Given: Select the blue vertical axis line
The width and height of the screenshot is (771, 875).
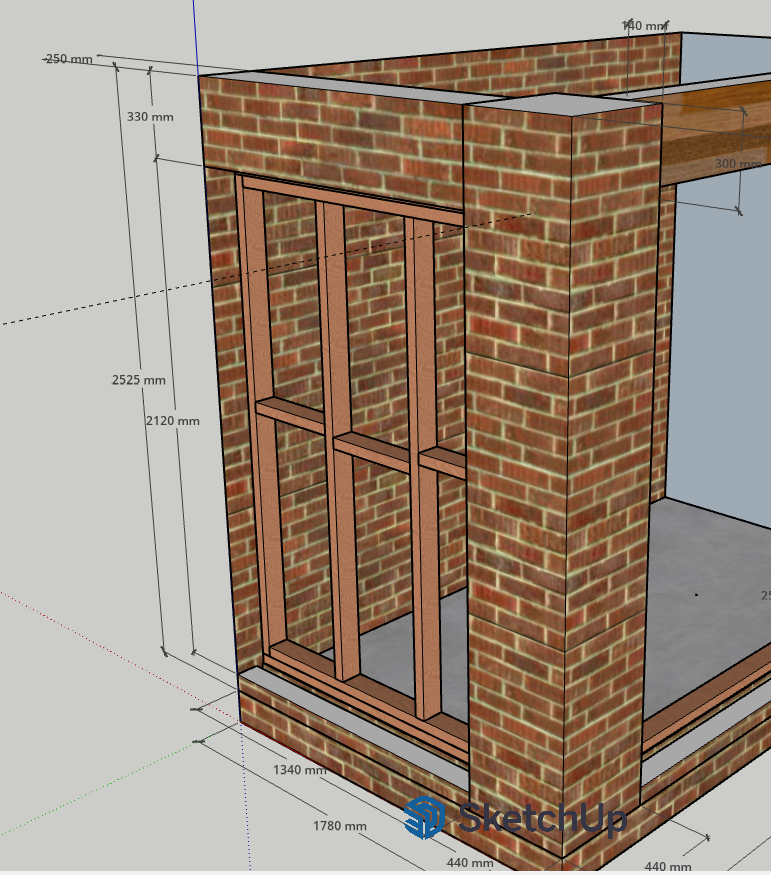Looking at the screenshot, I should tap(196, 30).
